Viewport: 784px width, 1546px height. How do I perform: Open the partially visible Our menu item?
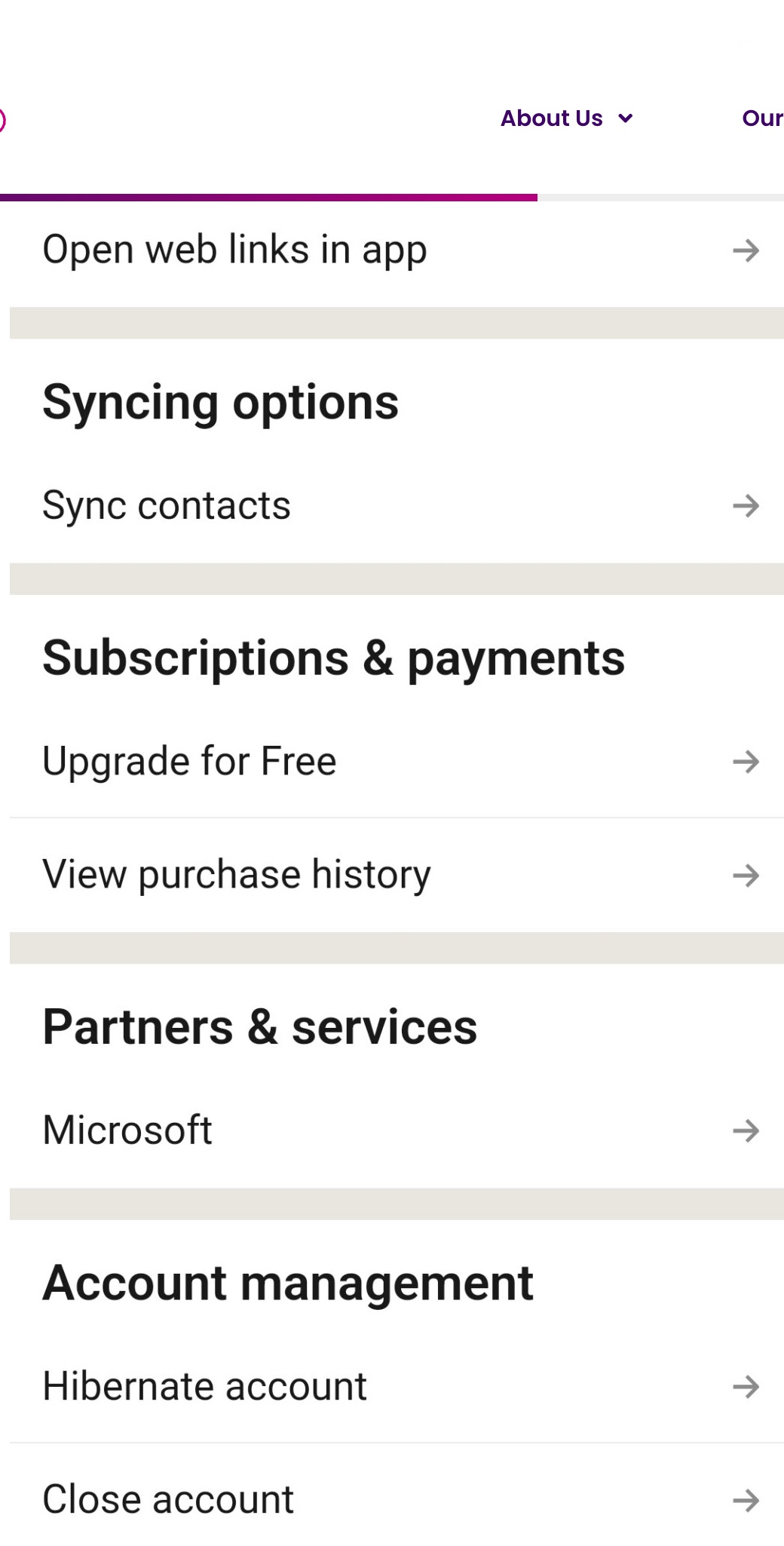coord(762,118)
